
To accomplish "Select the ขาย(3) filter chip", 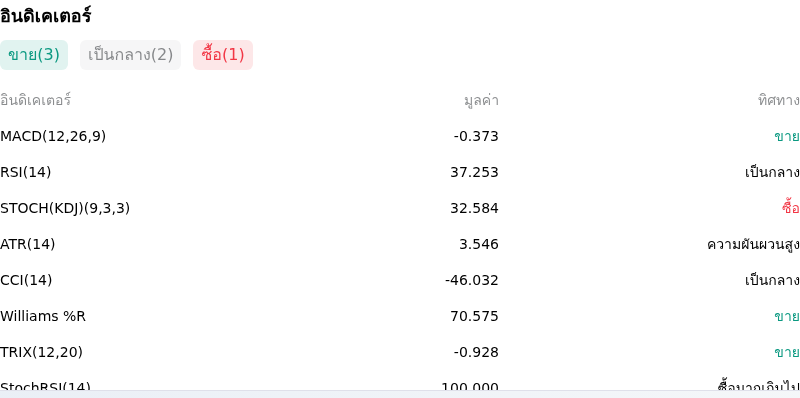I will (34, 55).
